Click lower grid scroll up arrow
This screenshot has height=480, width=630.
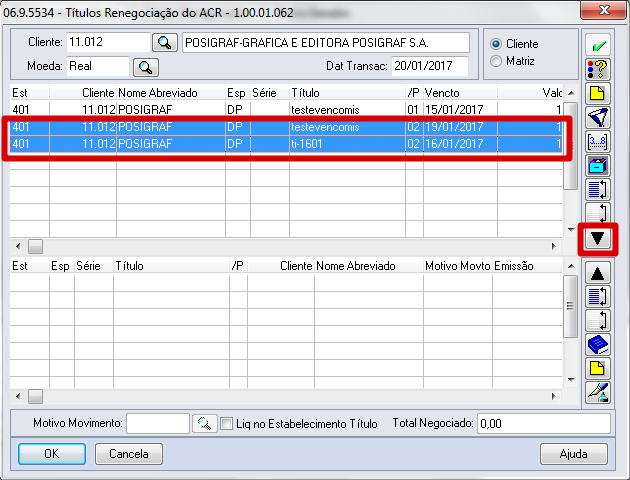(x=571, y=266)
